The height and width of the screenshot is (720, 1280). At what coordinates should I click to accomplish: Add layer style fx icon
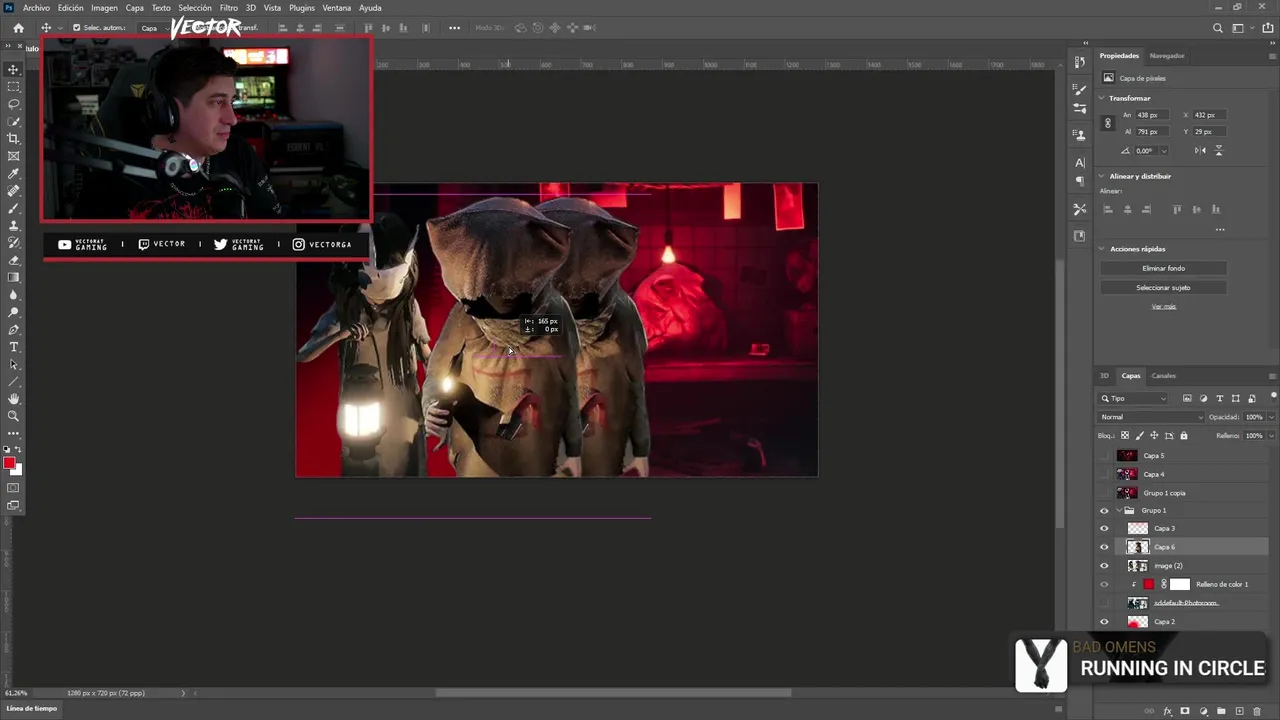click(1167, 711)
